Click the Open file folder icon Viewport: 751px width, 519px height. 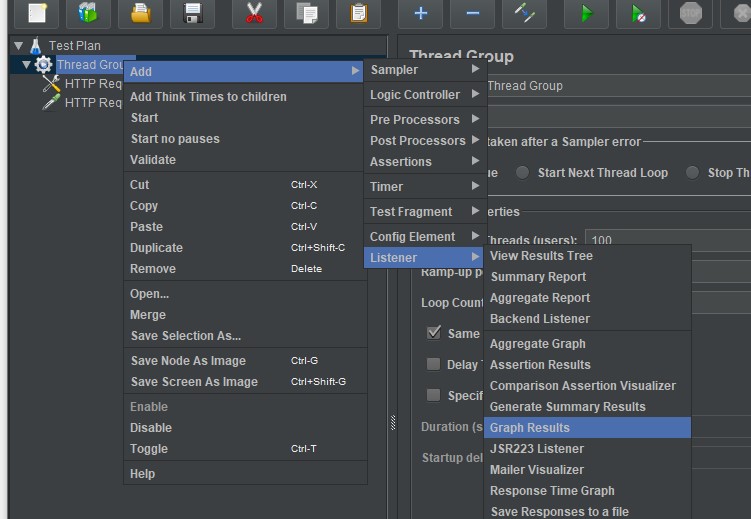coord(141,13)
